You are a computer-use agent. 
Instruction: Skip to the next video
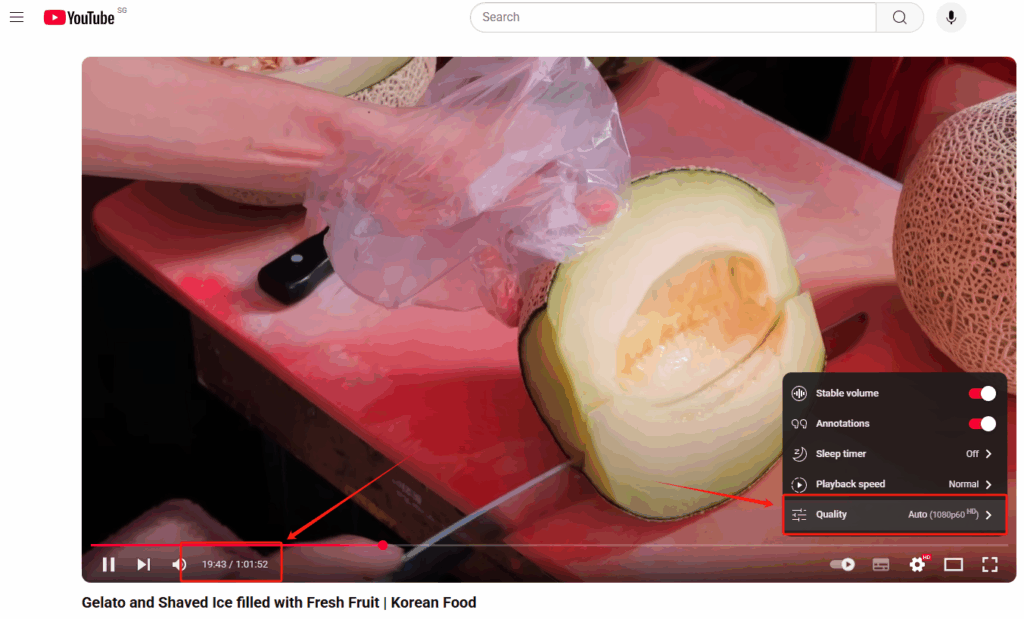(144, 564)
